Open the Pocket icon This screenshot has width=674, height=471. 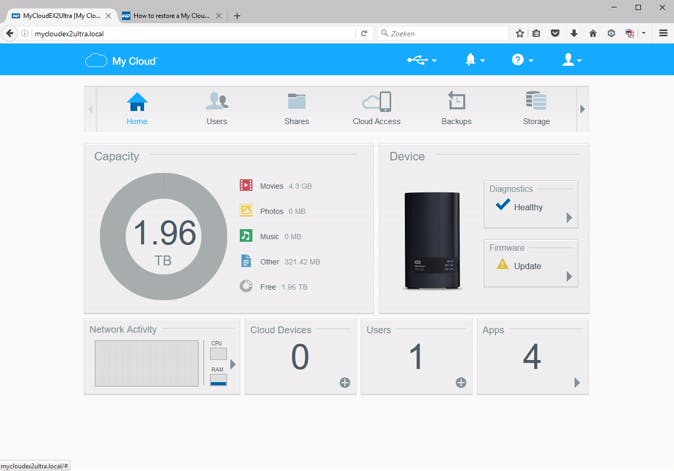(x=555, y=33)
